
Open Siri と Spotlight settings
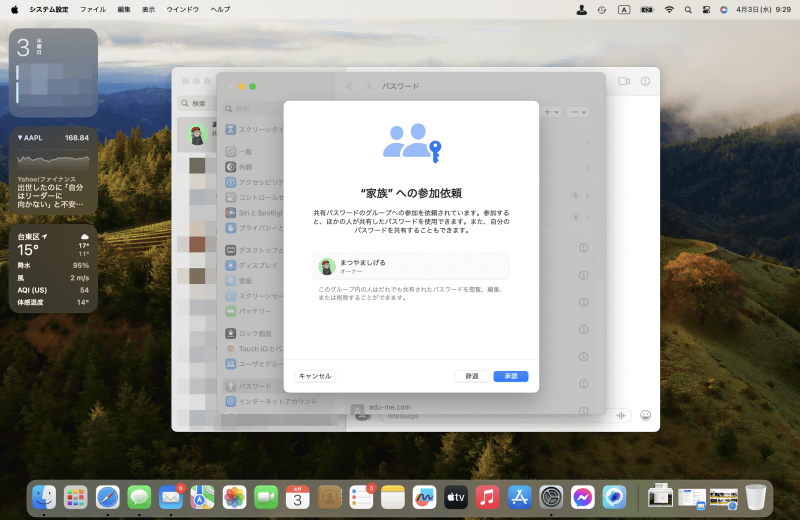click(254, 213)
